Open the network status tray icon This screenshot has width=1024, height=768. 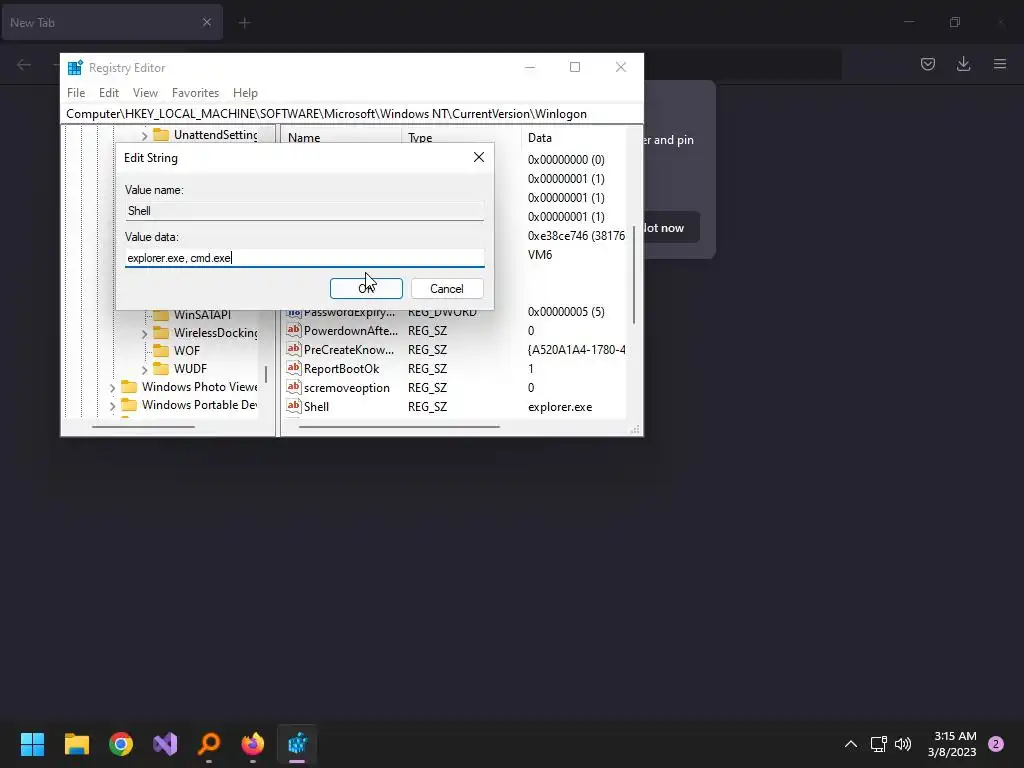878,744
